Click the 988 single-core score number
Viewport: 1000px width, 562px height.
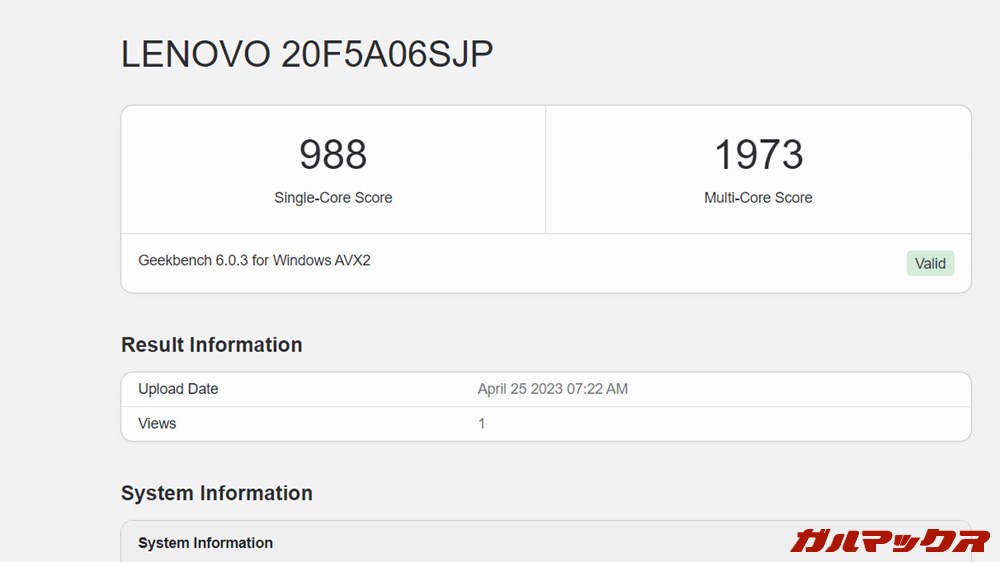(x=333, y=155)
